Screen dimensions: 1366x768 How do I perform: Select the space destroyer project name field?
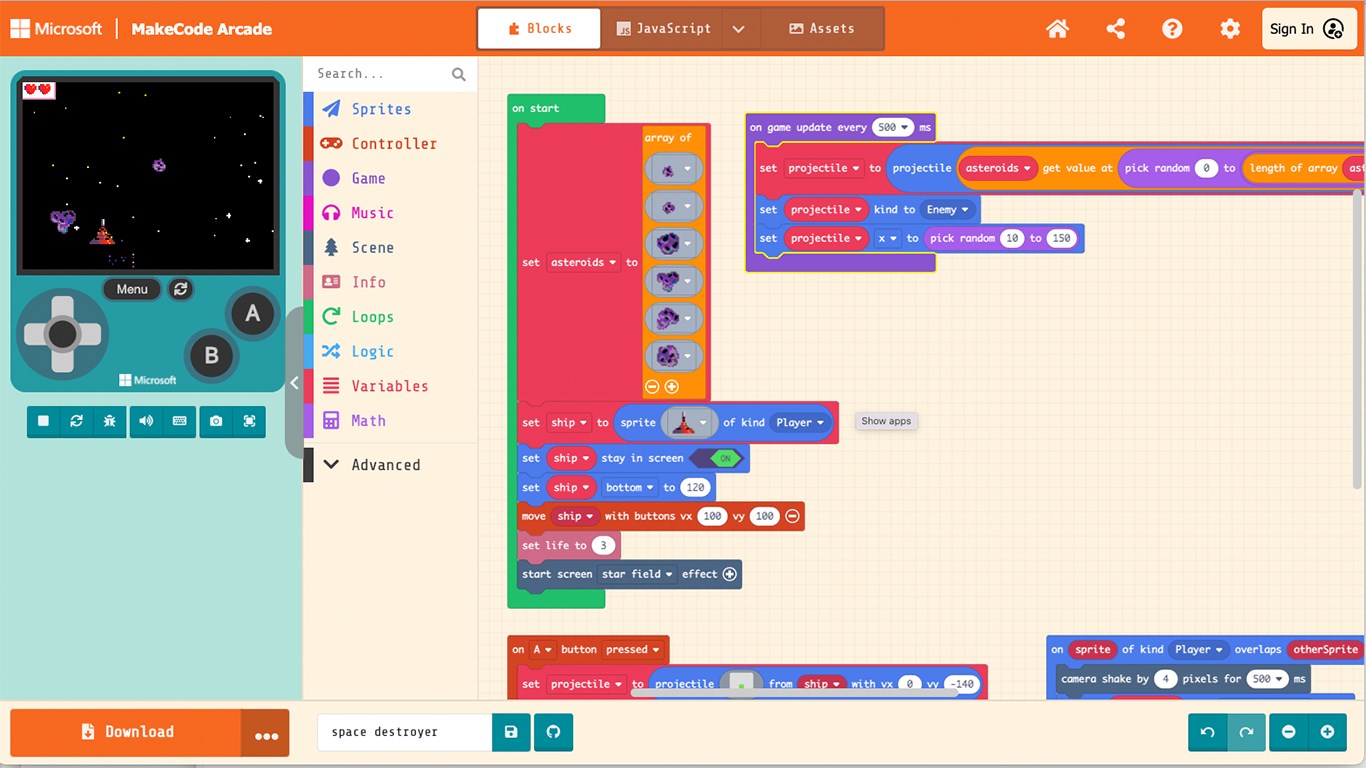point(404,732)
